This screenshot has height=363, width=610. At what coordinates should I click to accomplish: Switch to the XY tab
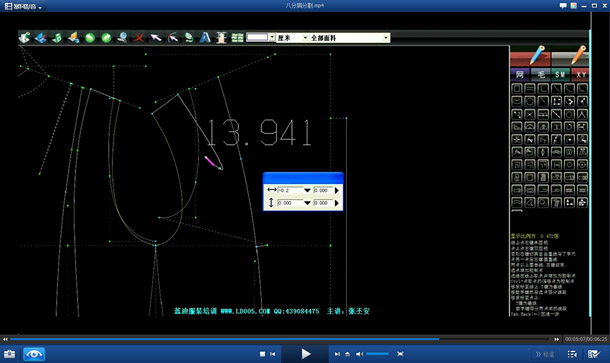point(580,75)
